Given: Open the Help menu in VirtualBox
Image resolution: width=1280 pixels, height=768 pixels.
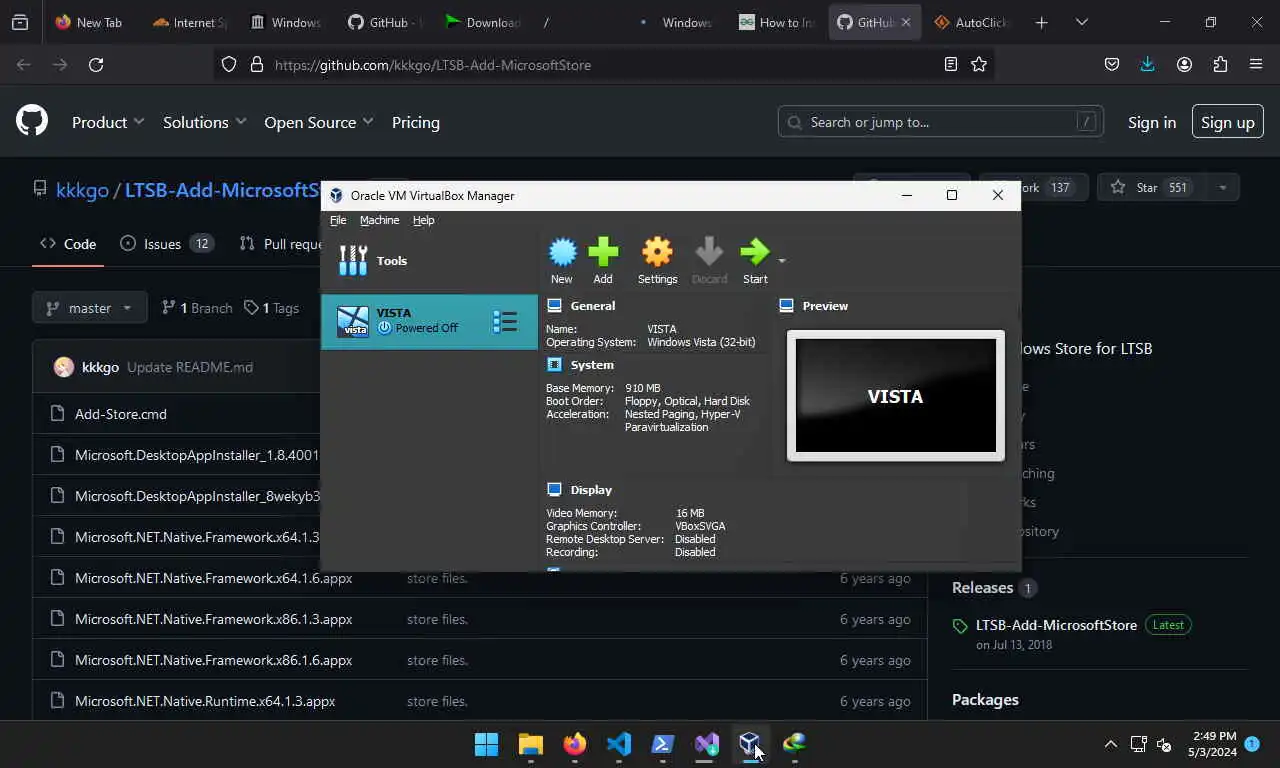Looking at the screenshot, I should tap(423, 220).
